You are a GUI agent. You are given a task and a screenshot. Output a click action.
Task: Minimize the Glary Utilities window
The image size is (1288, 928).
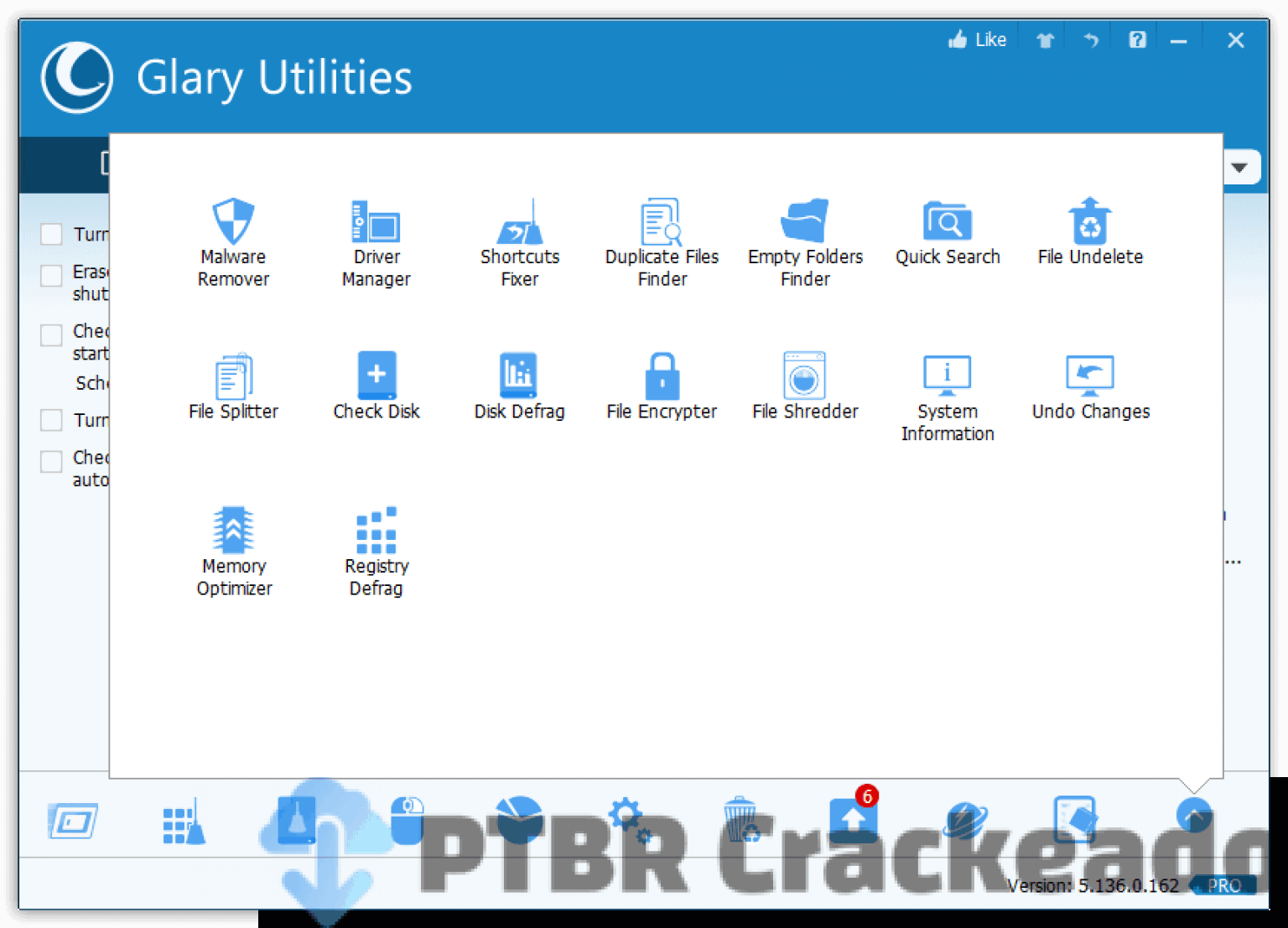click(x=1178, y=40)
